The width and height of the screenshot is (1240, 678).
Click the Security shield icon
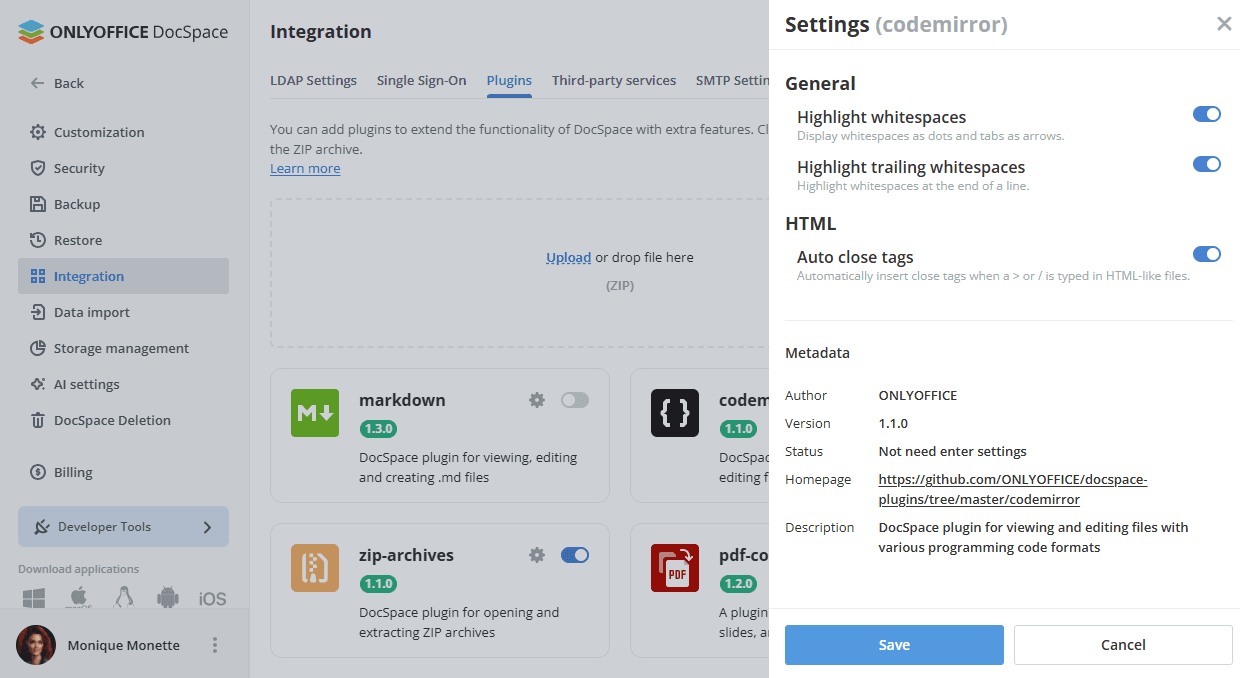38,168
